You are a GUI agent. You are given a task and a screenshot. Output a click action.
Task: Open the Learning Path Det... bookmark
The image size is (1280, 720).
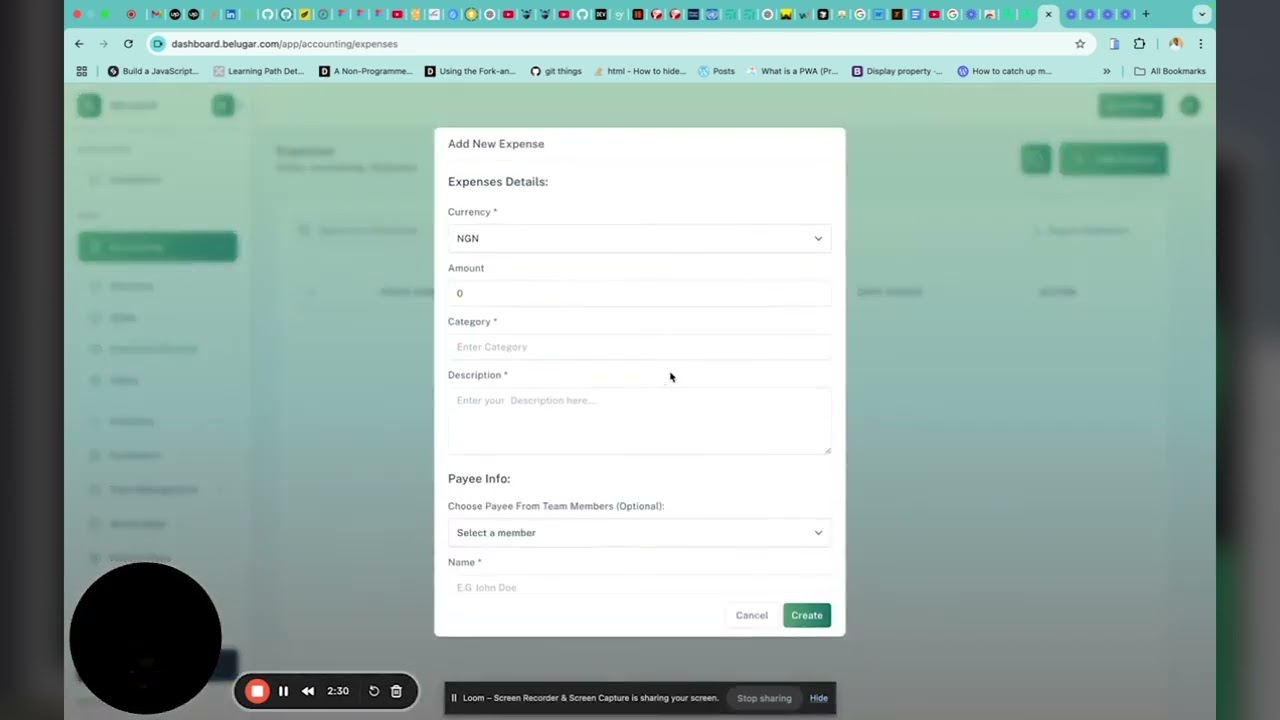(x=259, y=71)
